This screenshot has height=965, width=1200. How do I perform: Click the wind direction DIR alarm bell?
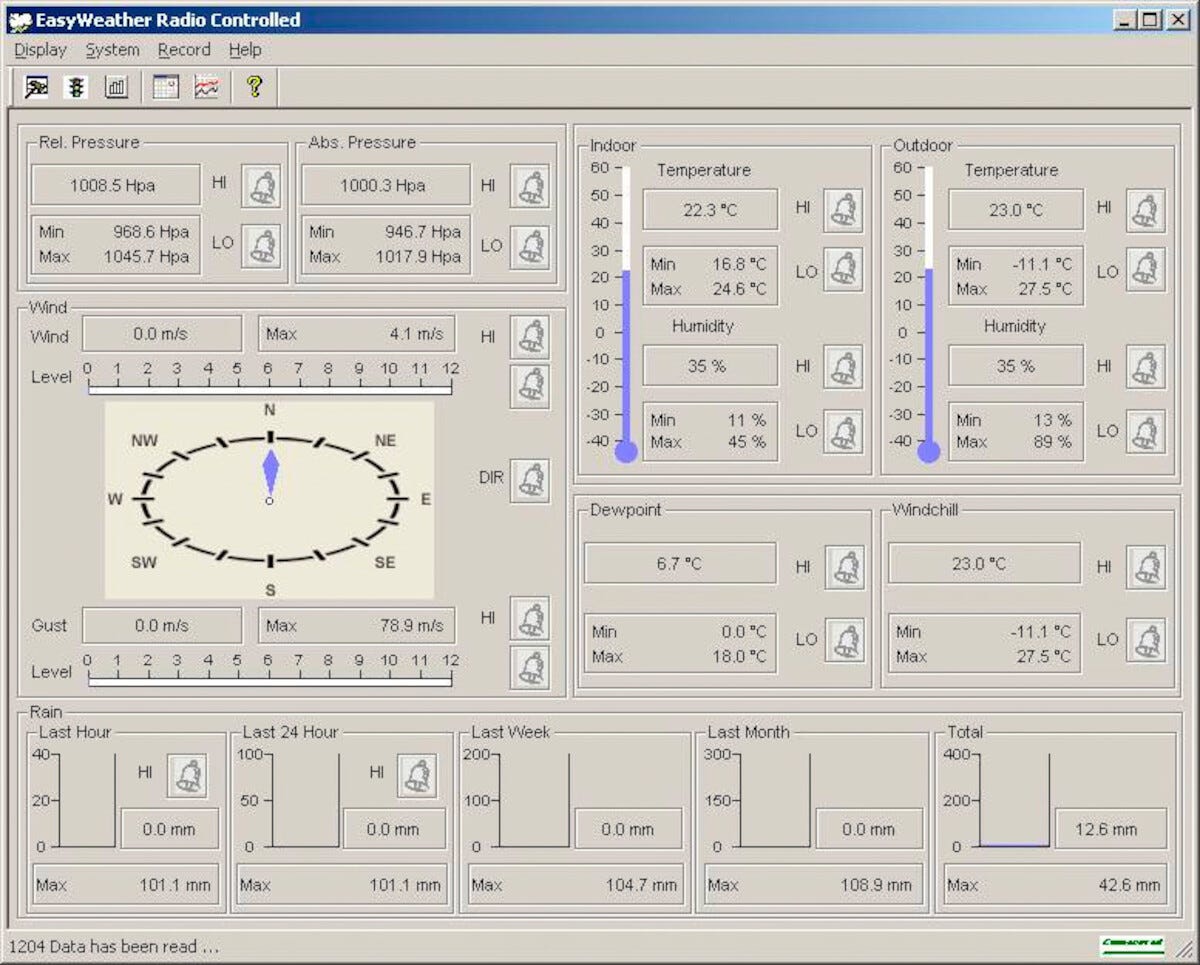pos(530,480)
